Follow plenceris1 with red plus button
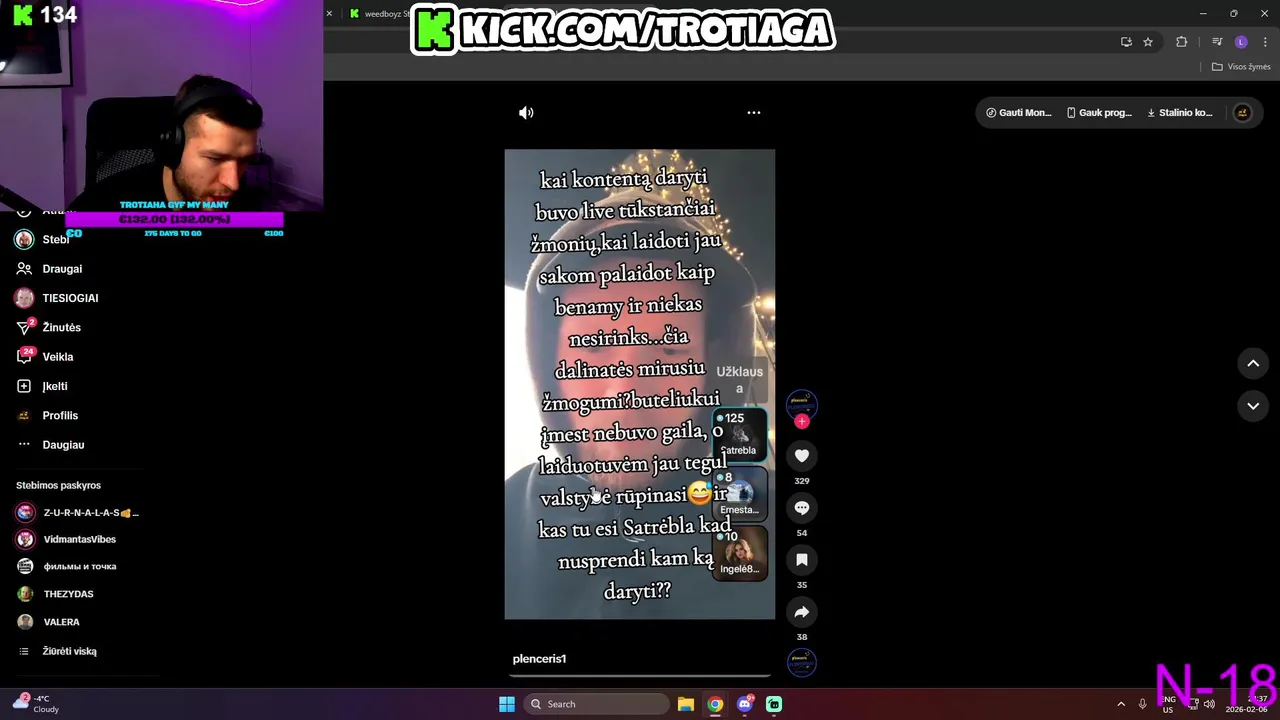Viewport: 1280px width, 720px height. pyautogui.click(x=802, y=421)
